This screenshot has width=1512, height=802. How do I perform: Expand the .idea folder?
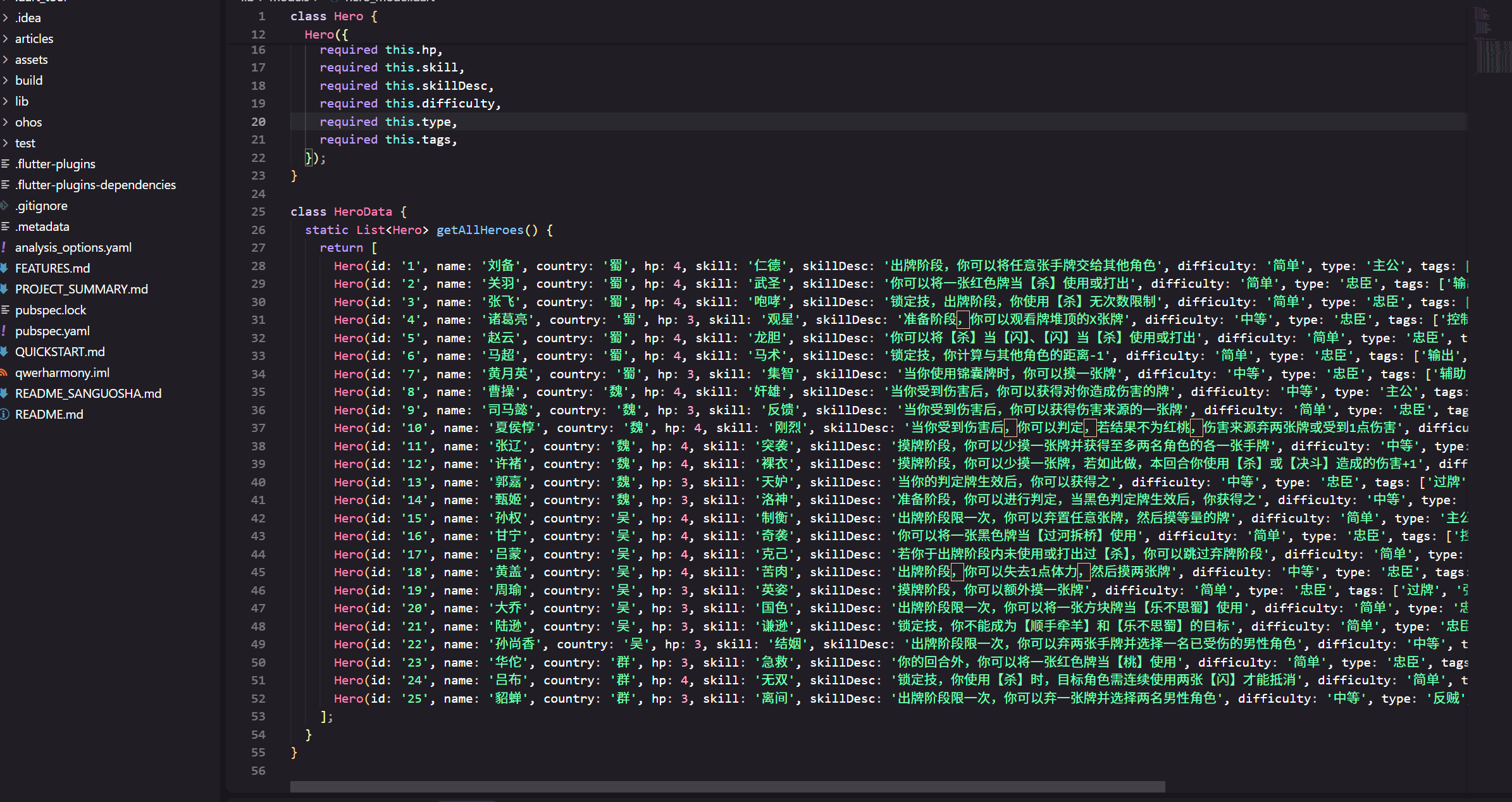pos(28,18)
